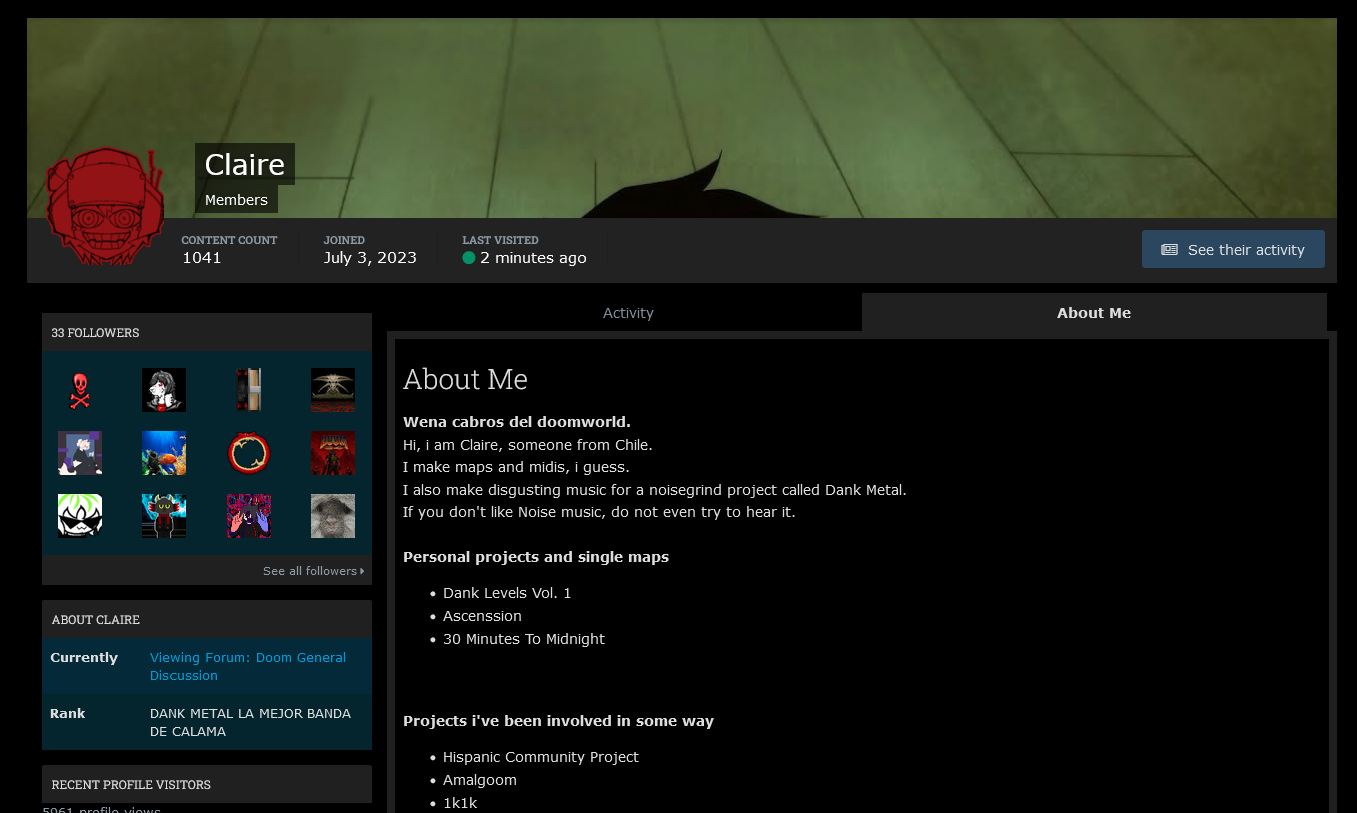Select the About Me tab
1357x813 pixels.
click(x=1094, y=313)
